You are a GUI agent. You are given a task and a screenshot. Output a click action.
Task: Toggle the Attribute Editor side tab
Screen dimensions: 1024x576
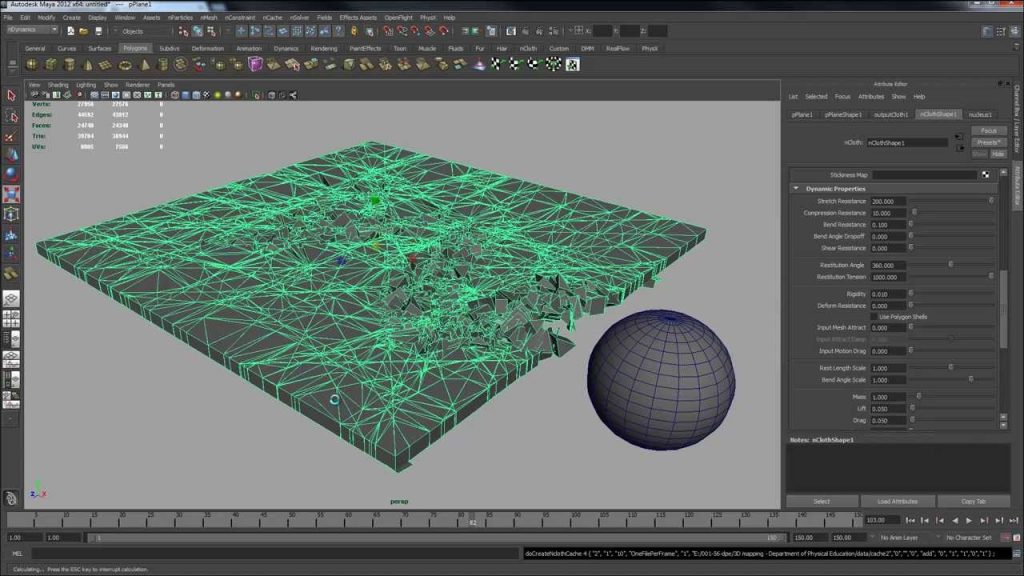[x=1017, y=186]
